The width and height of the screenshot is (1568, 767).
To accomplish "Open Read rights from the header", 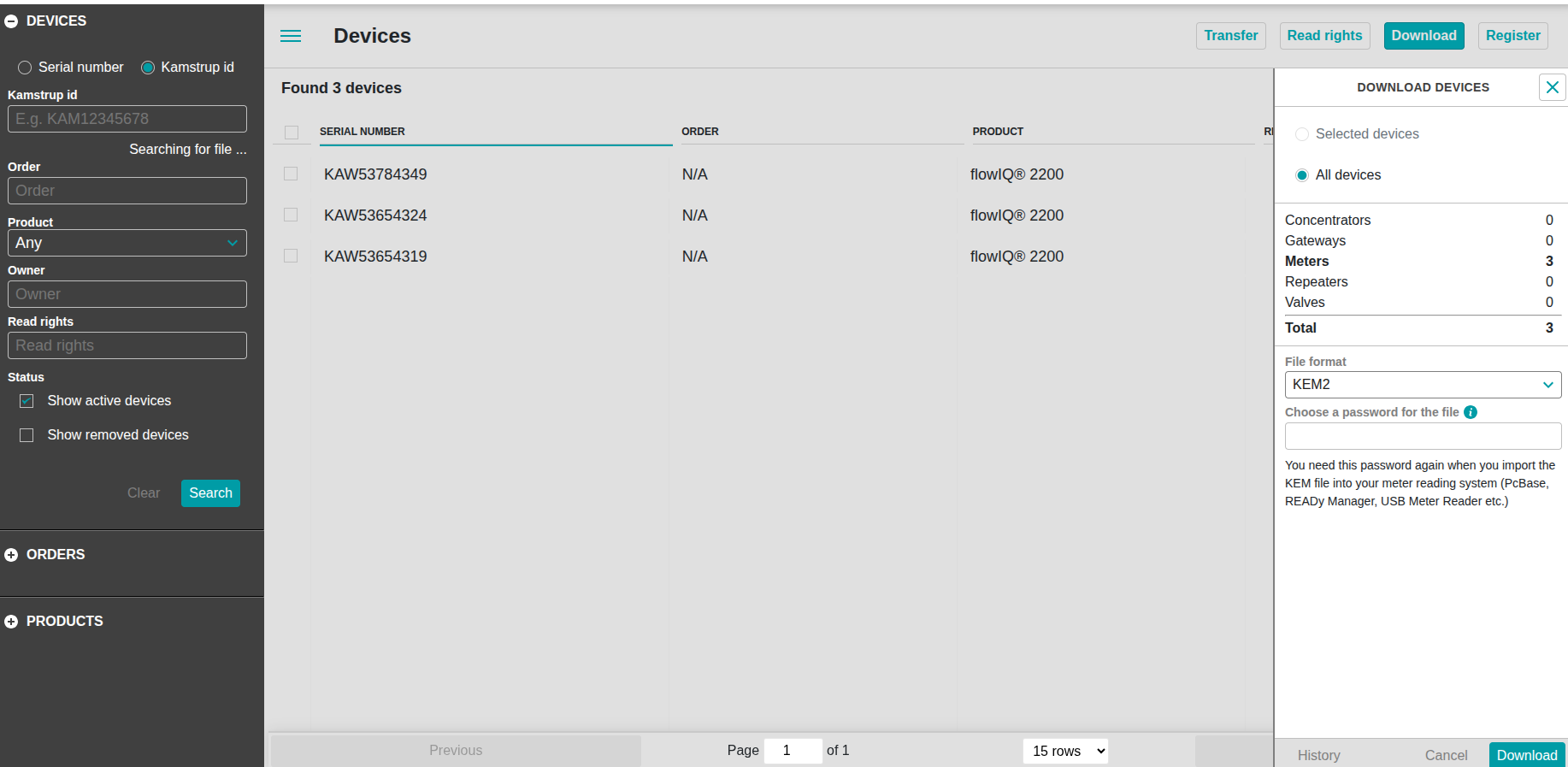I will [x=1325, y=36].
